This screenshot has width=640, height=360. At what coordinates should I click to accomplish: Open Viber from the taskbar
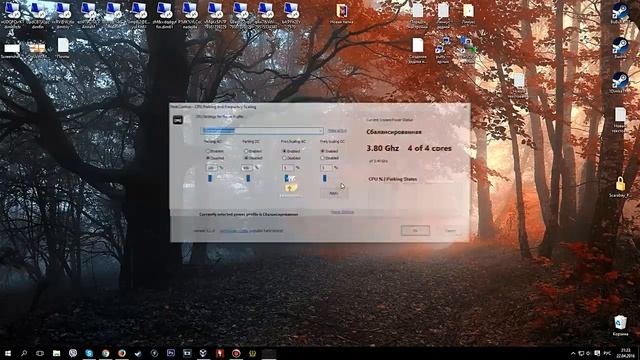tap(73, 353)
